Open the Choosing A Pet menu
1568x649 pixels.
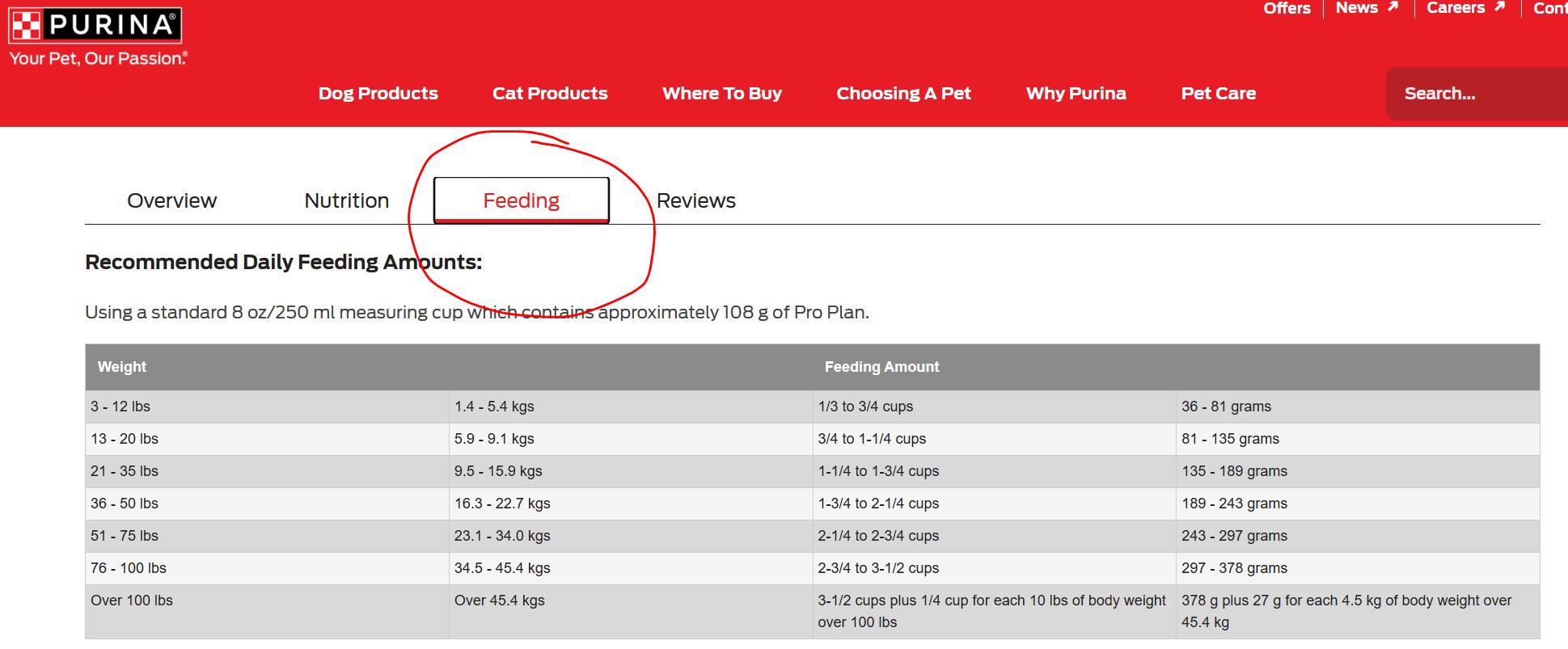click(903, 93)
